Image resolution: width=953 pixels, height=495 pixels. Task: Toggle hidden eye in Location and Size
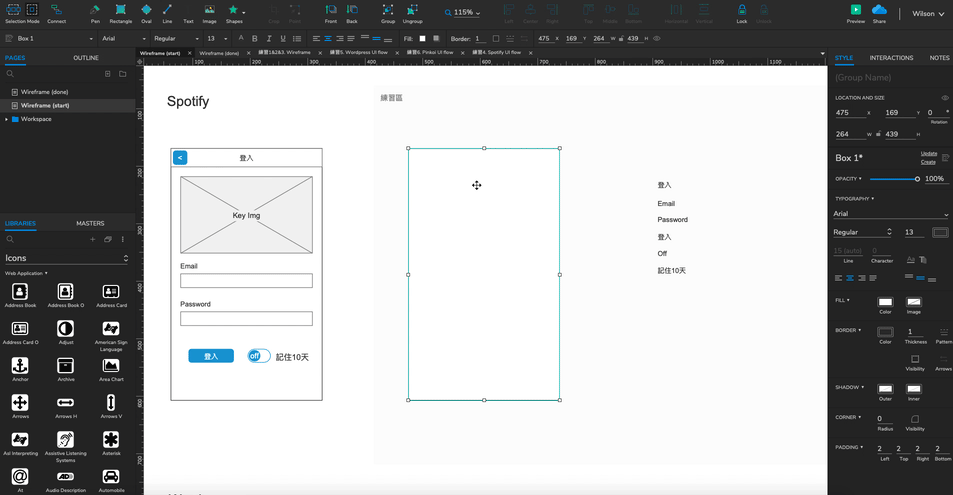pos(944,97)
